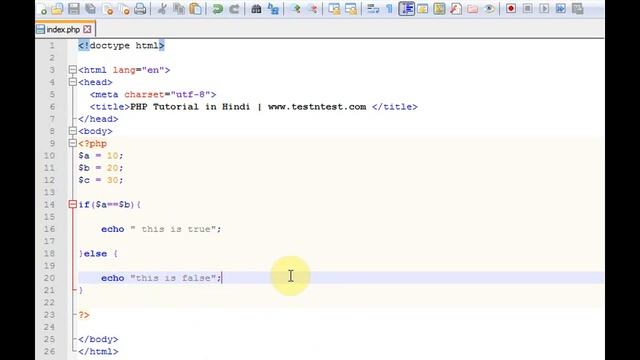This screenshot has height=360, width=640.
Task: Click line number 20 in the margin
Action: coord(49,278)
